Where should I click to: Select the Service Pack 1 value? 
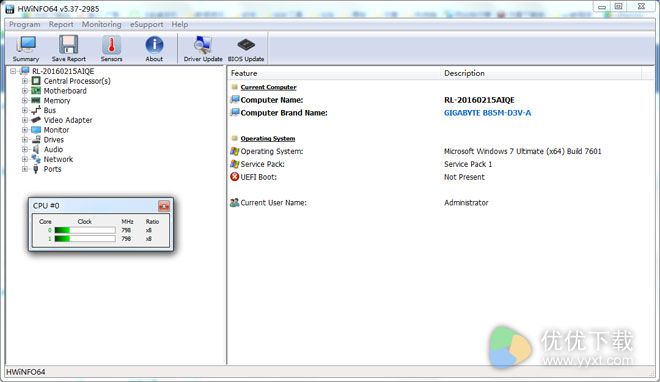(x=468, y=164)
